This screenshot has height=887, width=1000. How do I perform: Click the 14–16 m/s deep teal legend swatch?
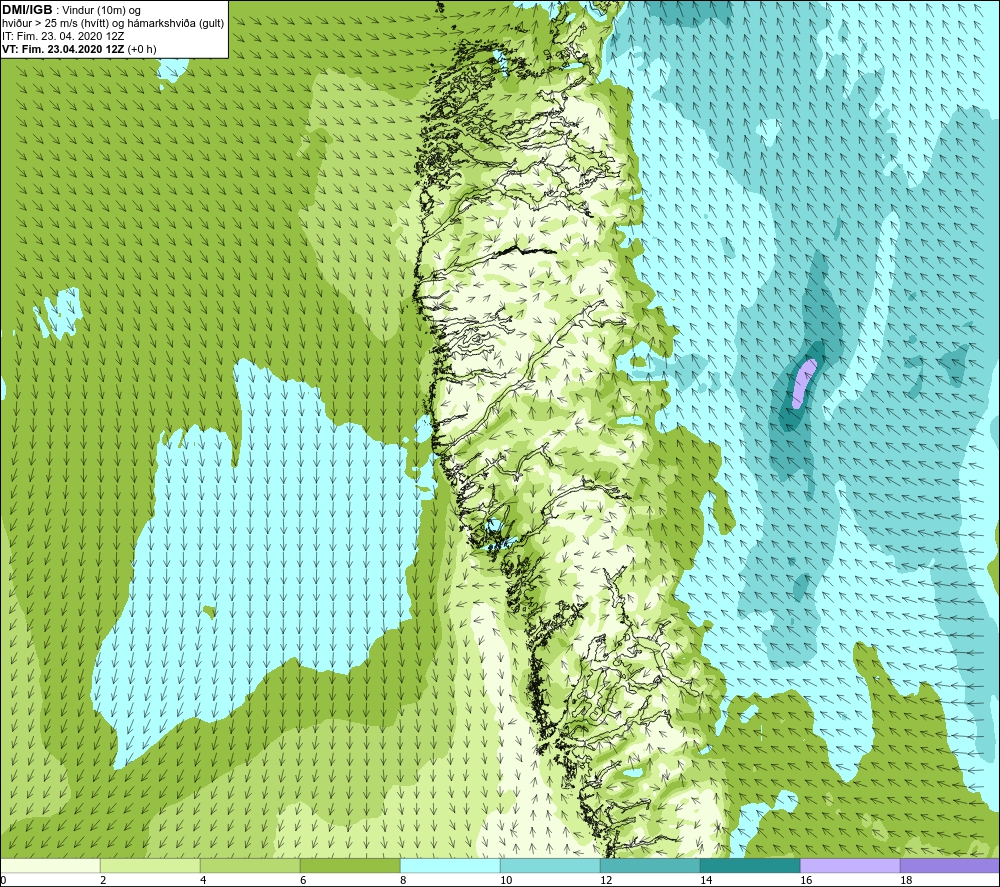[x=750, y=865]
